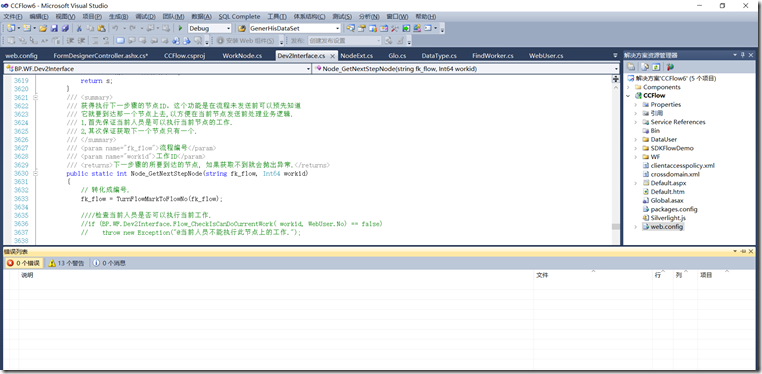
Task: Click Show All Files icon in Solution Explorer
Action: [x=645, y=67]
